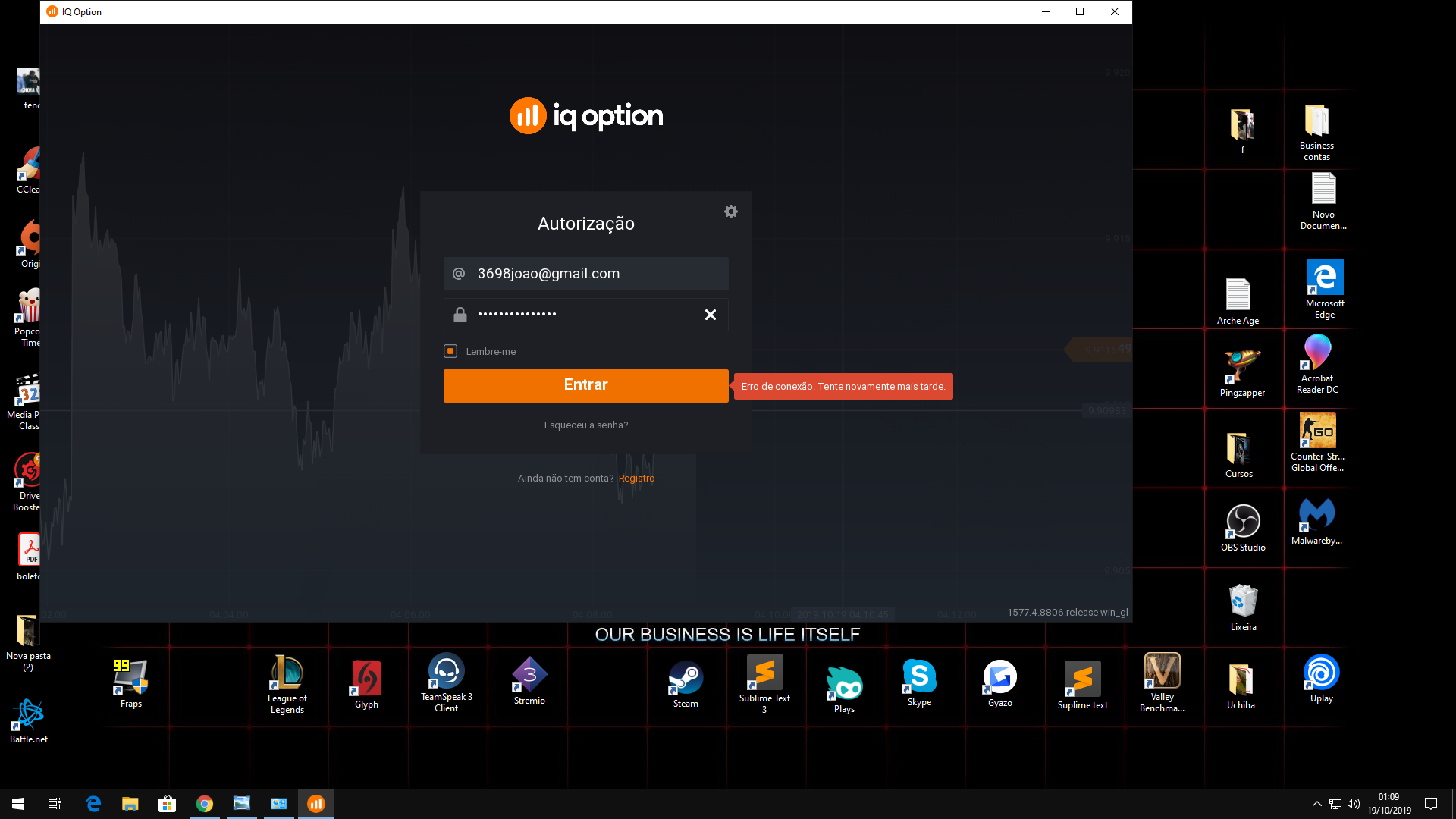This screenshot has width=1456, height=819.
Task: Click the IQ Option taskbar icon
Action: pos(316,804)
